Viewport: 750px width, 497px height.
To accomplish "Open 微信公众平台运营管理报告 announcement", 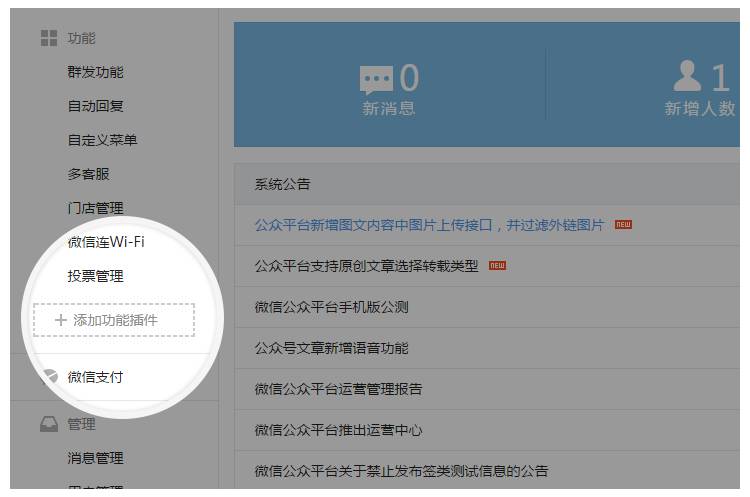I will tap(338, 389).
